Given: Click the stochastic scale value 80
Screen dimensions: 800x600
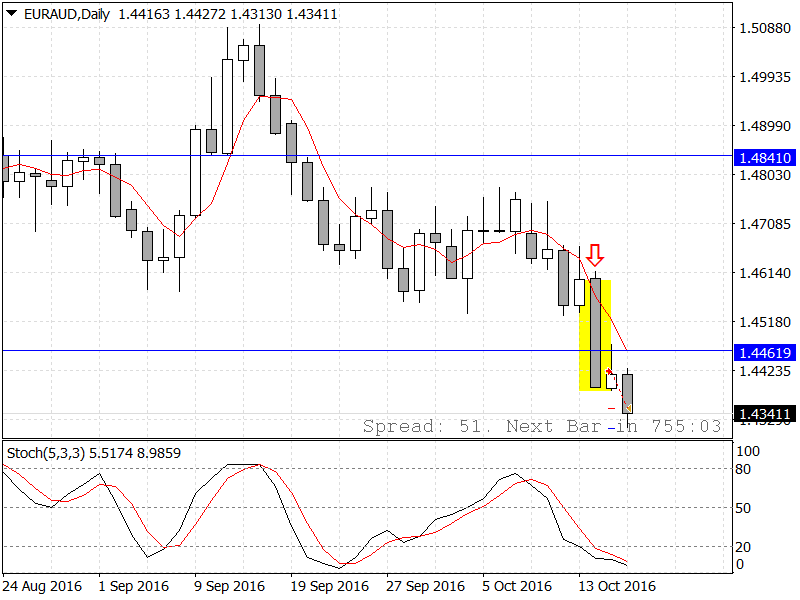Looking at the screenshot, I should [x=743, y=469].
